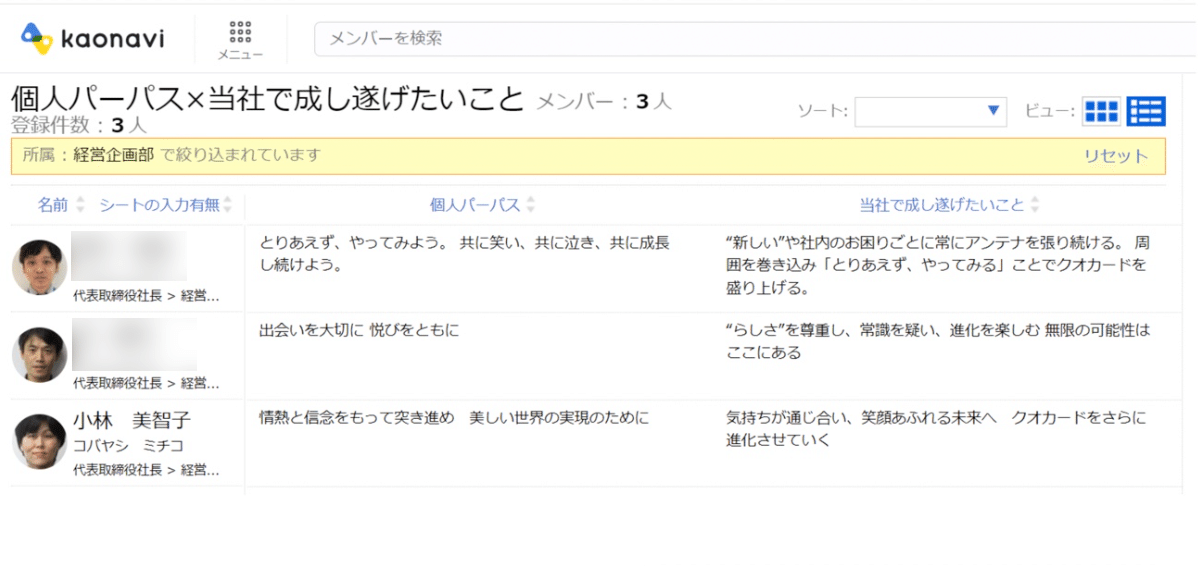The width and height of the screenshot is (1198, 566).
Task: Open the second member's profile photo
Action: [x=40, y=354]
